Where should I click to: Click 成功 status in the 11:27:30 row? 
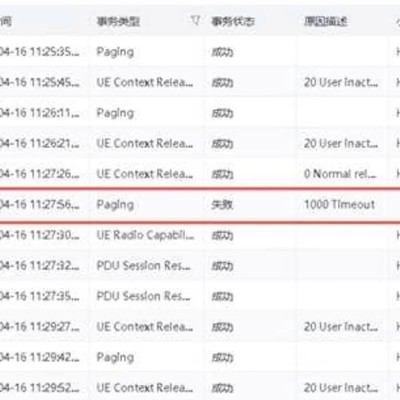[222, 236]
